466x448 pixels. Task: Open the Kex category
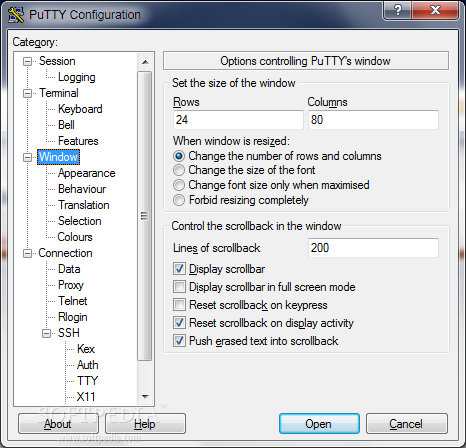86,349
